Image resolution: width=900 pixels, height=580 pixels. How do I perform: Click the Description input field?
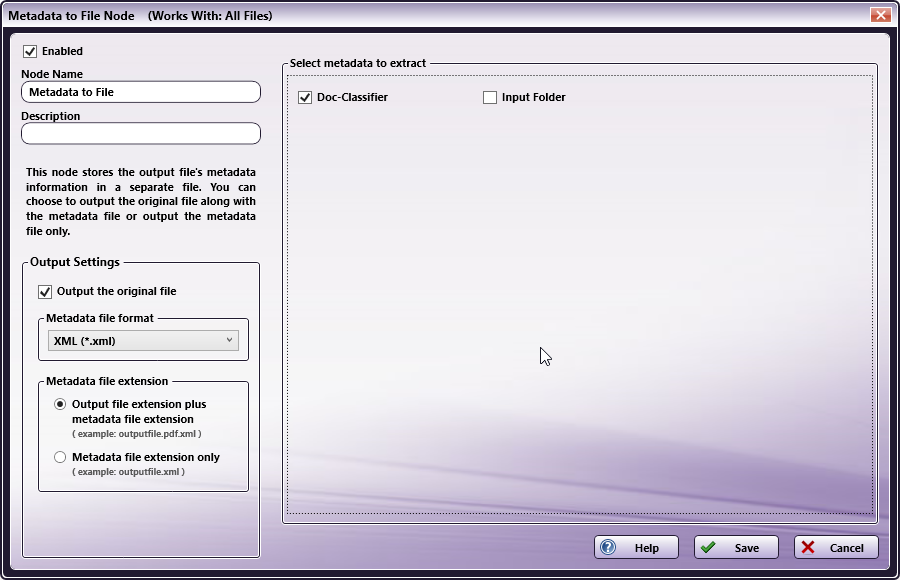coord(141,134)
